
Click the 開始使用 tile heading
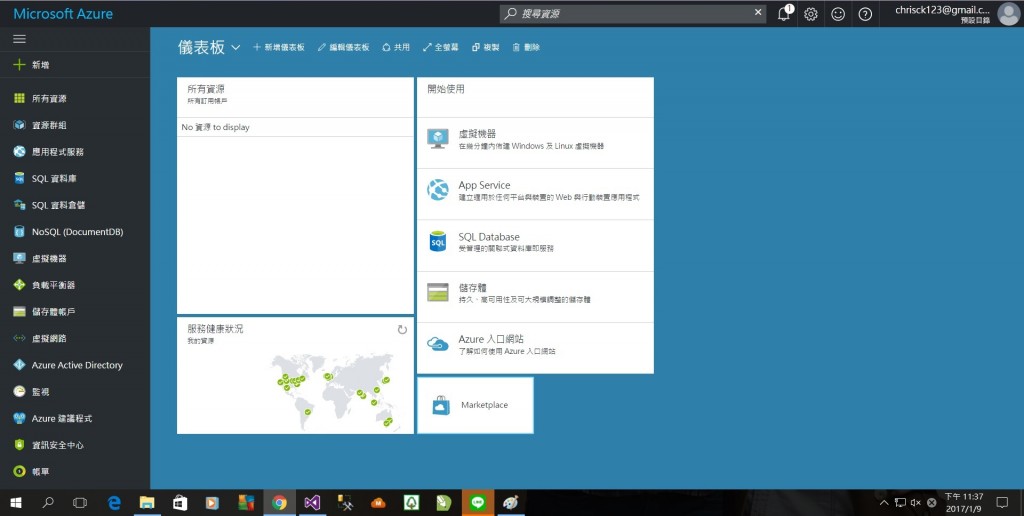click(446, 89)
